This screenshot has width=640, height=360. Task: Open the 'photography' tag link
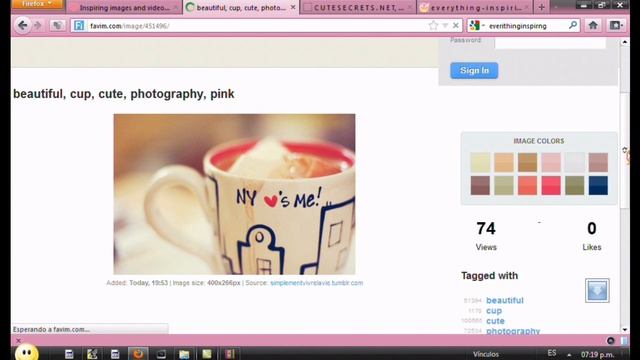tap(513, 331)
